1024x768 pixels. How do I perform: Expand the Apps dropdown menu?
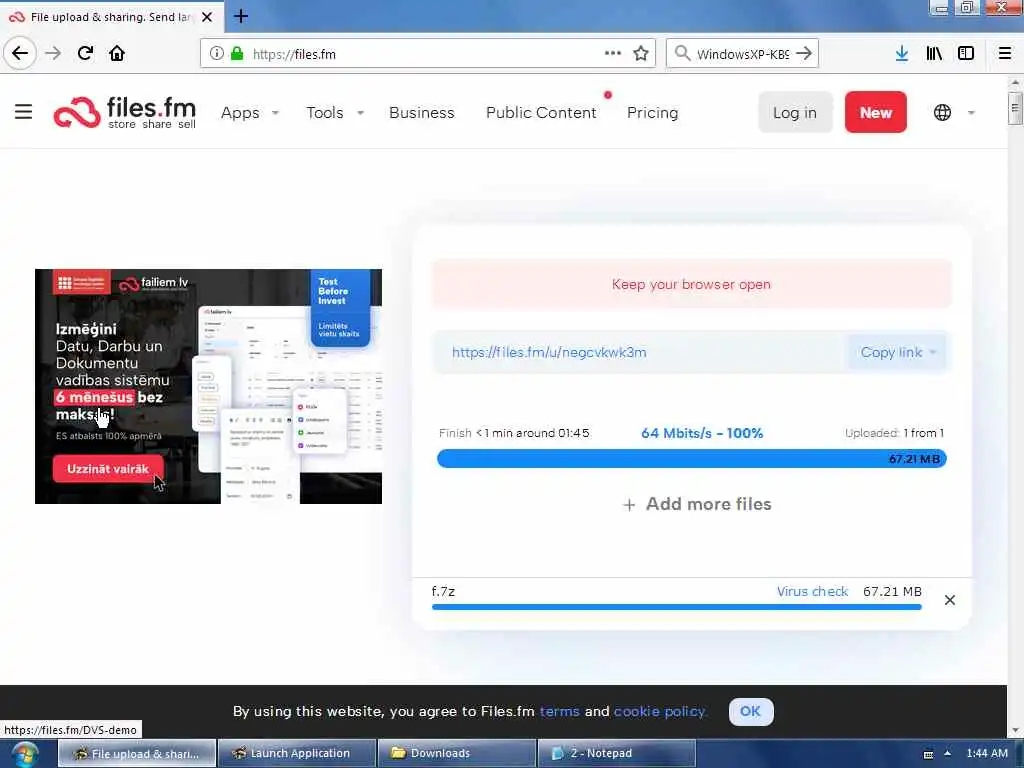point(275,113)
